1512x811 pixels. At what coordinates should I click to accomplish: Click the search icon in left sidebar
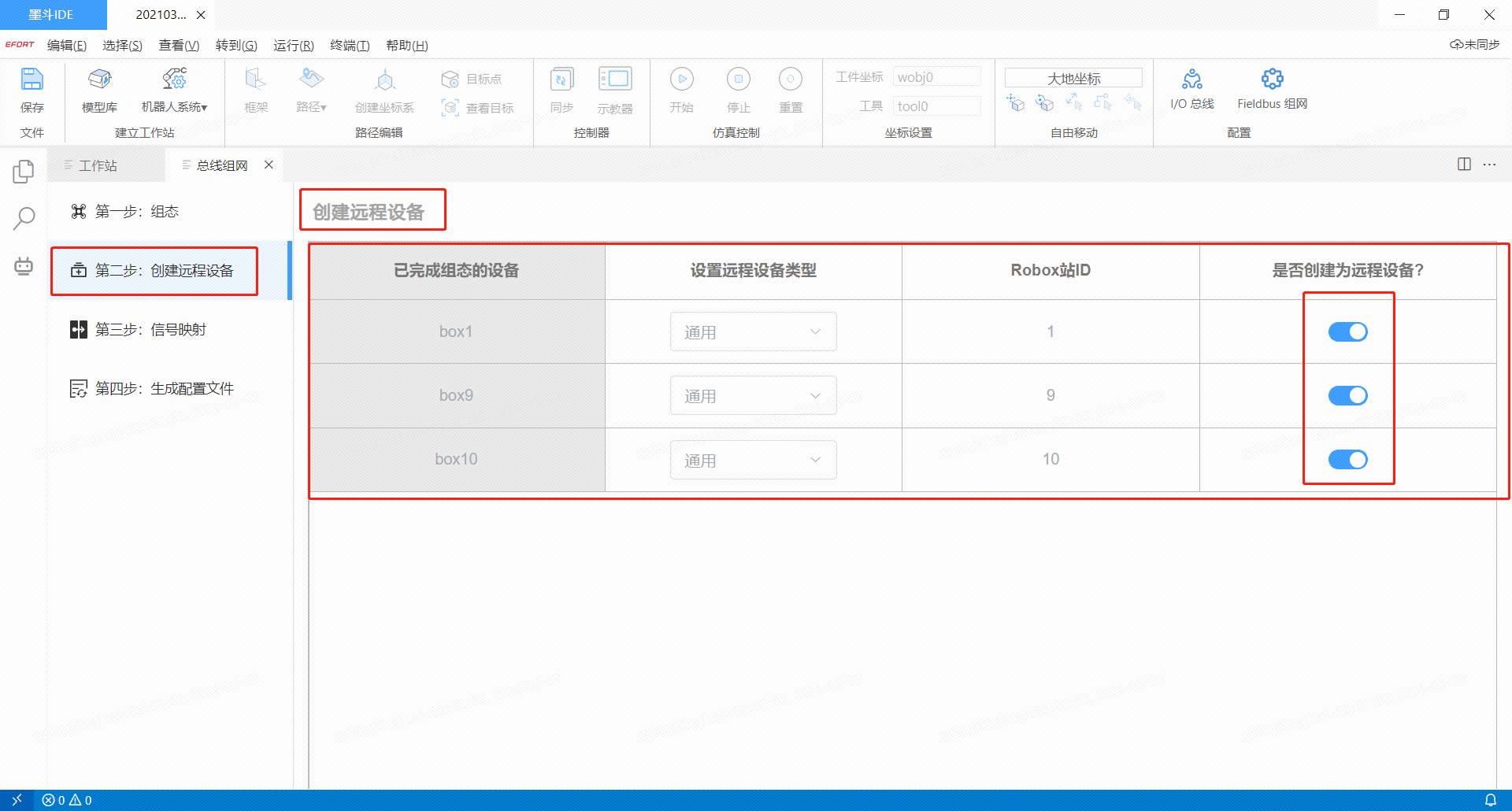[x=24, y=218]
